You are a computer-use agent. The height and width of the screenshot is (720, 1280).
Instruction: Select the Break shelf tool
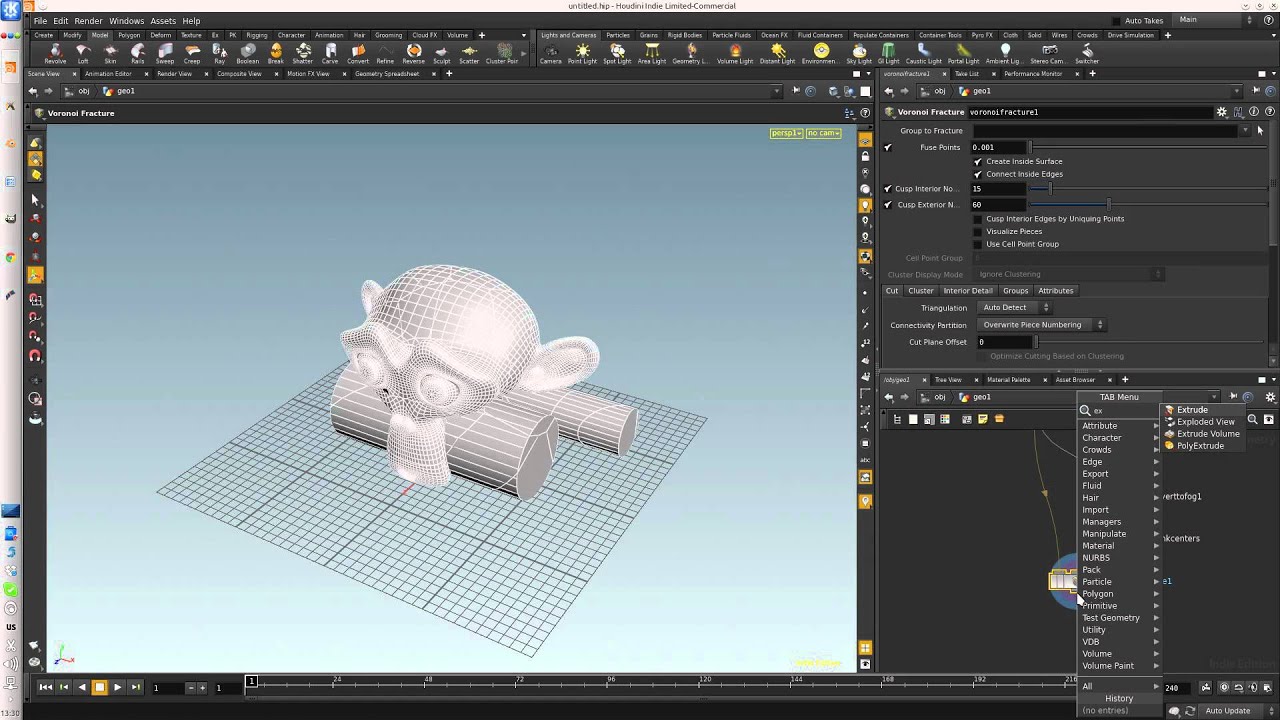click(275, 54)
